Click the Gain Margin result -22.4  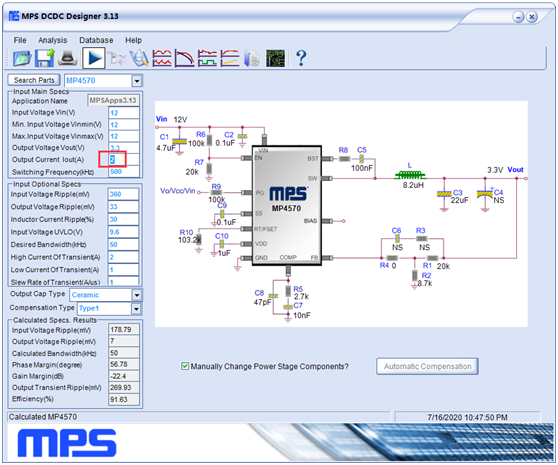tap(124, 376)
